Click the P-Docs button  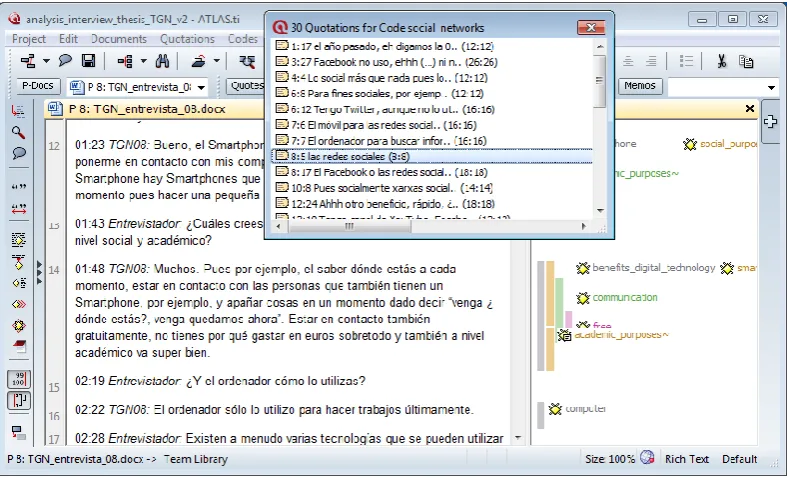(x=38, y=86)
